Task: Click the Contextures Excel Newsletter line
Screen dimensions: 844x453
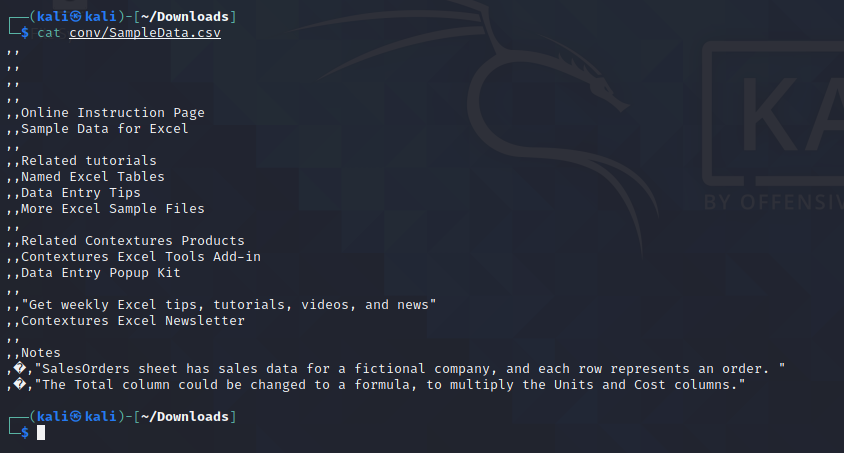Action: tap(132, 321)
